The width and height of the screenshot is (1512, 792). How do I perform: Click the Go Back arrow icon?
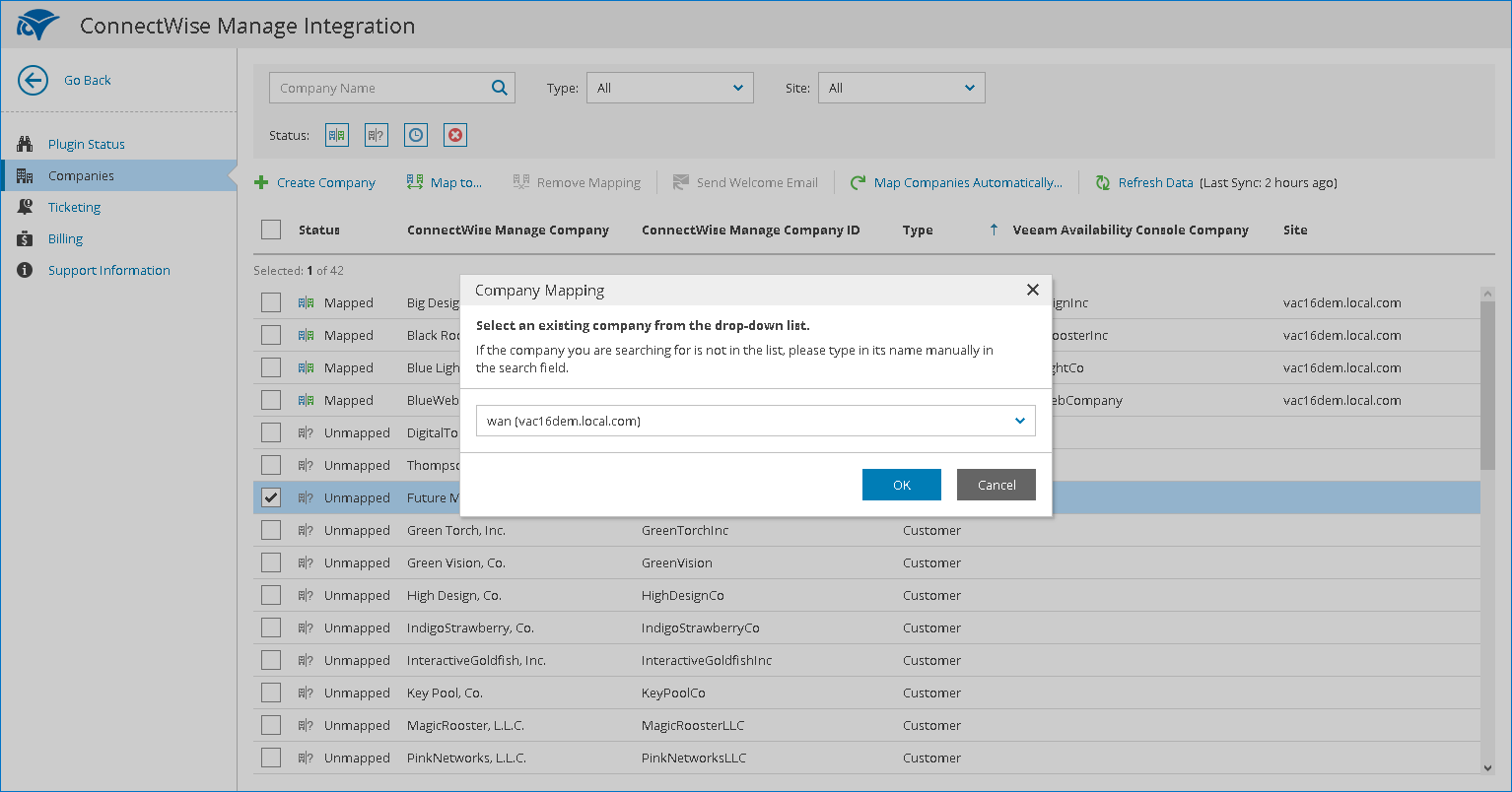point(33,81)
